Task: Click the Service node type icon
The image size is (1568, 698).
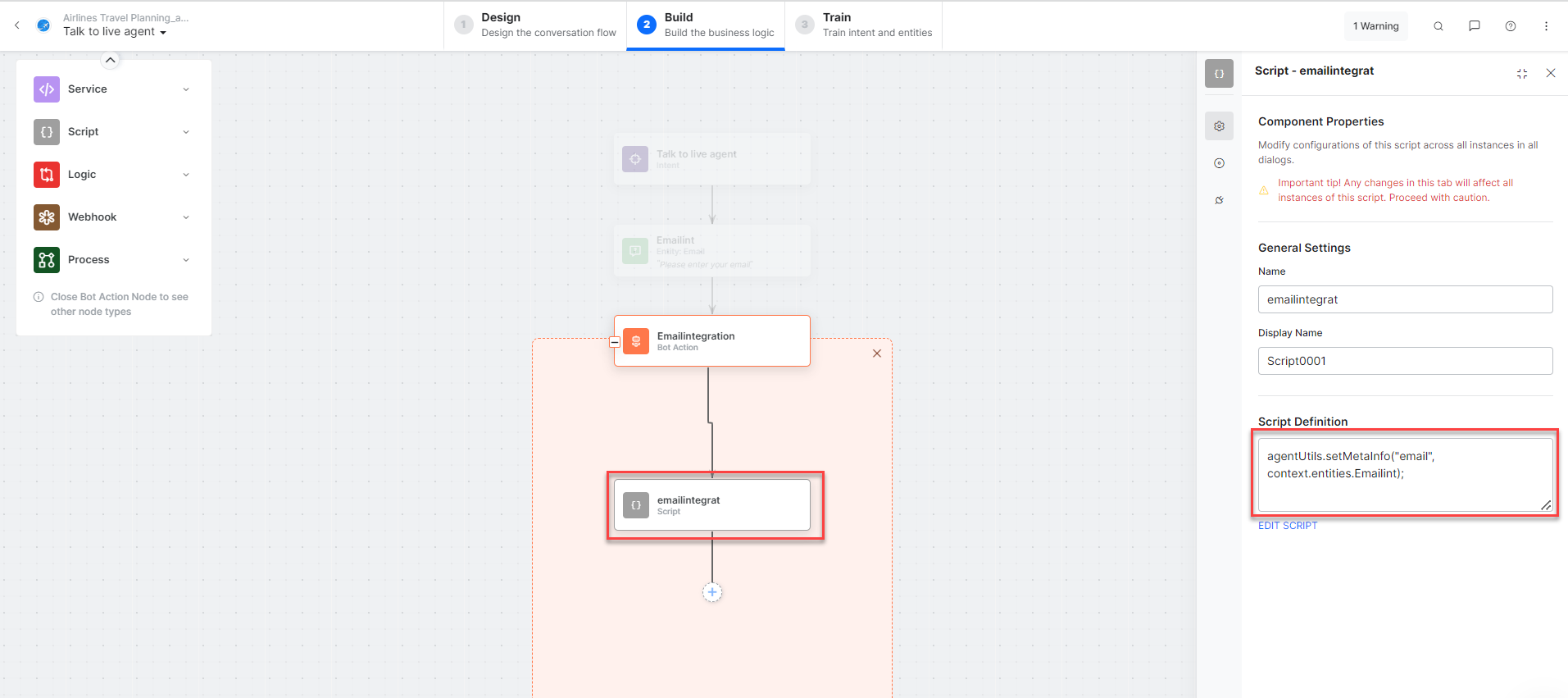Action: pos(47,89)
